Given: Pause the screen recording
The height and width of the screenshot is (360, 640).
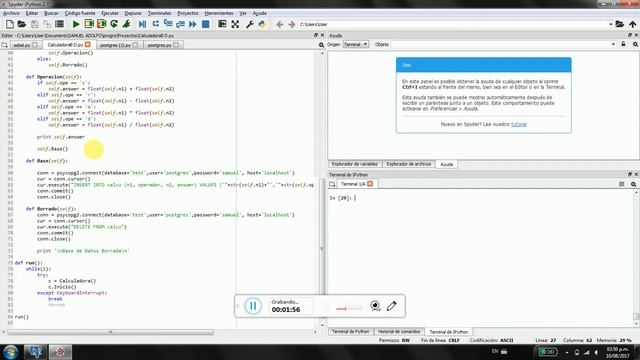Looking at the screenshot, I should tap(253, 306).
